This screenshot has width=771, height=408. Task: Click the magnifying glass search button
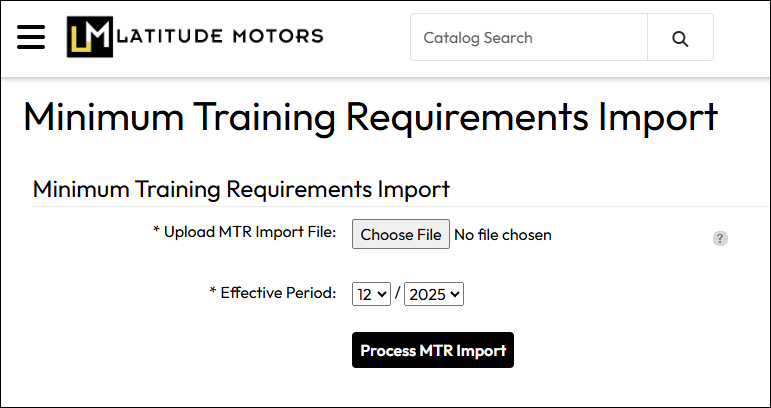pyautogui.click(x=680, y=38)
